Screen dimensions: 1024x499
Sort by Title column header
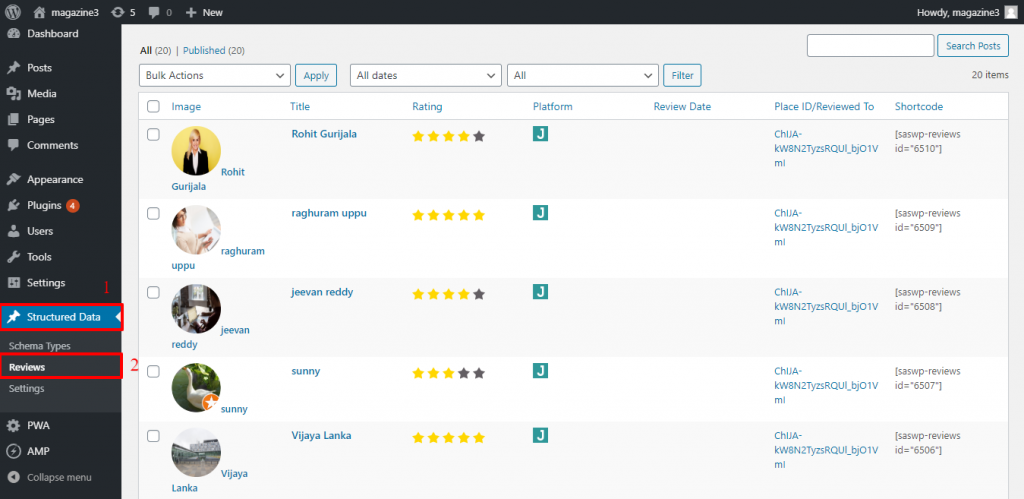point(300,106)
